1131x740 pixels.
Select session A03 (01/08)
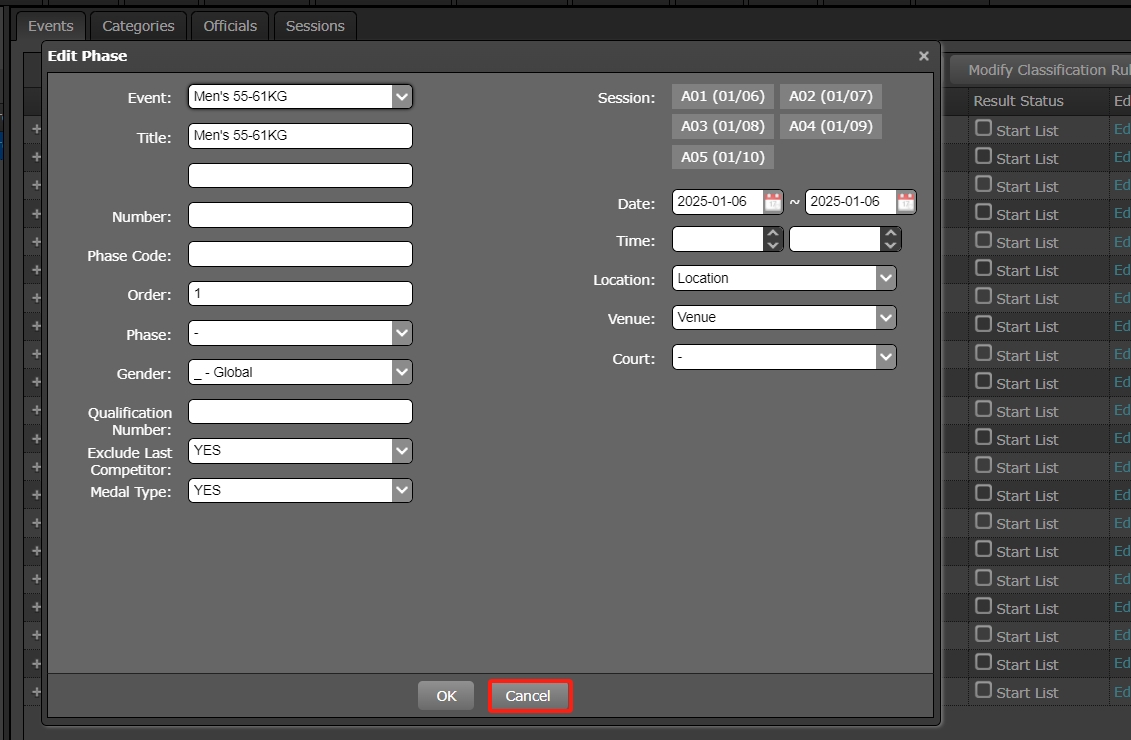click(x=722, y=127)
